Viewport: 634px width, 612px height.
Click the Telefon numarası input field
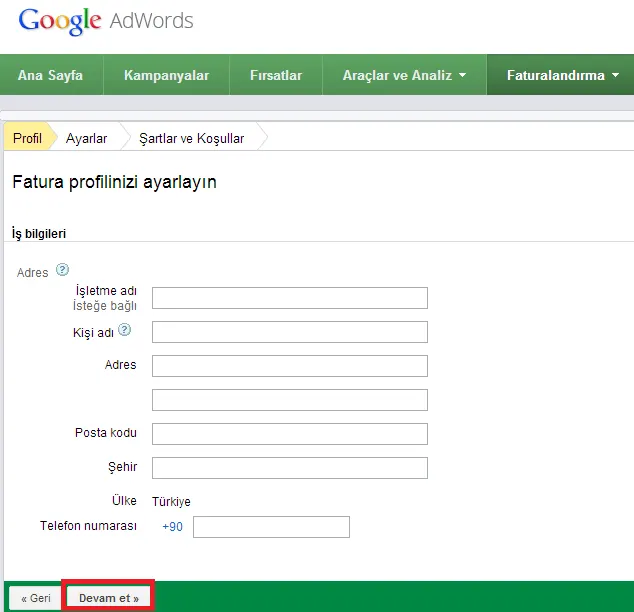tap(271, 527)
